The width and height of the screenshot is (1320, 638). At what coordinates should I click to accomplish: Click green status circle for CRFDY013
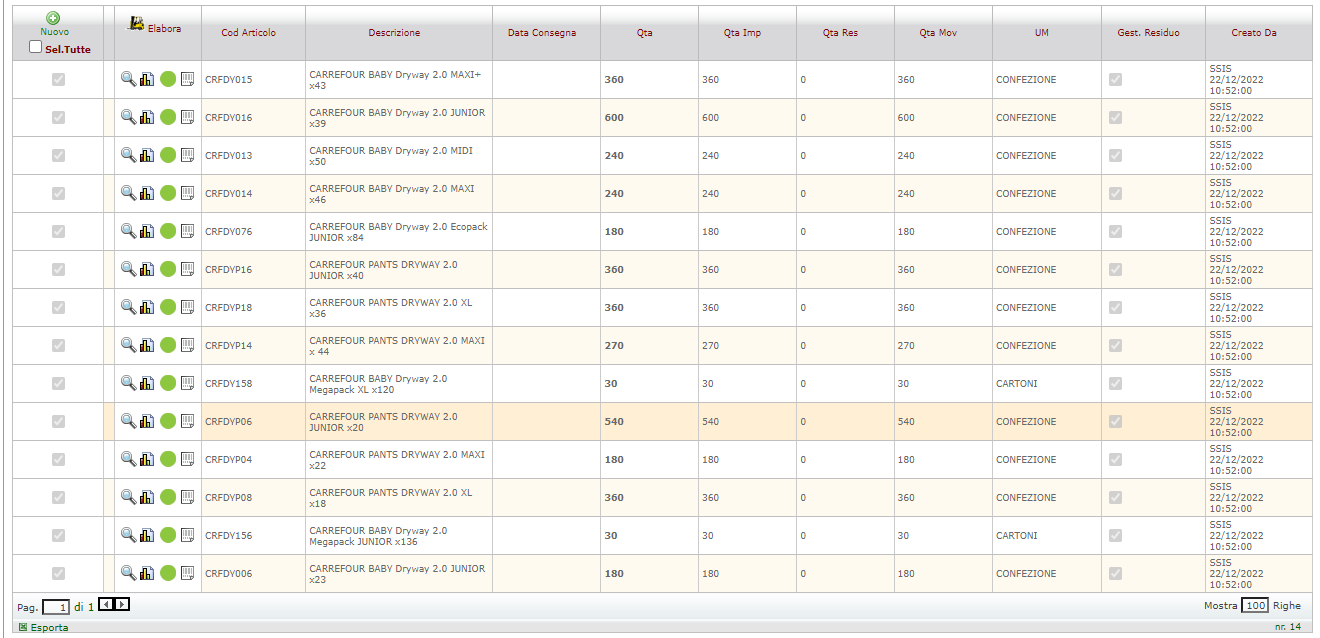[x=168, y=156]
